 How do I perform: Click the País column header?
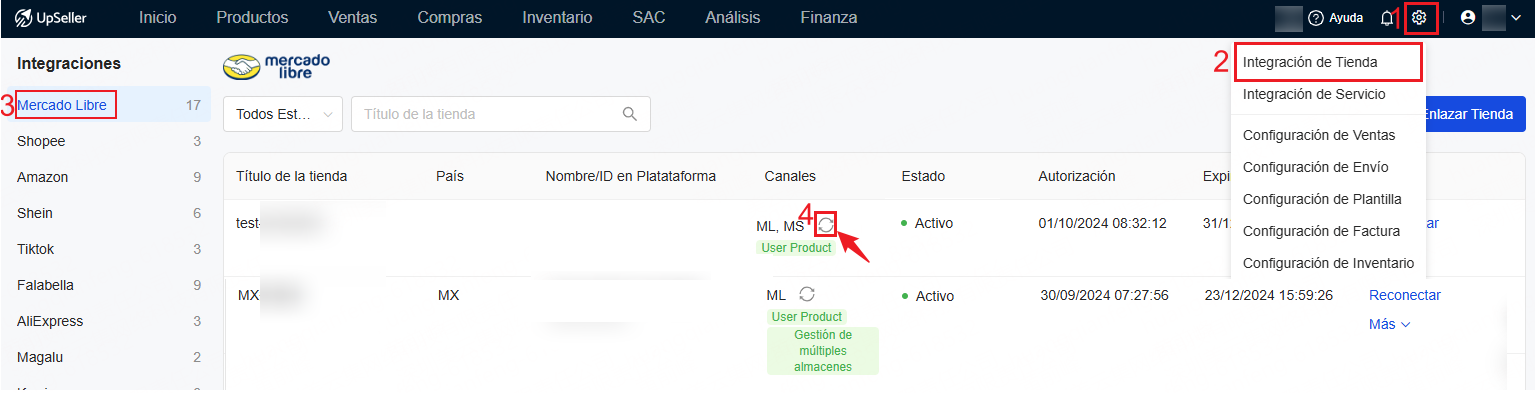coord(450,176)
